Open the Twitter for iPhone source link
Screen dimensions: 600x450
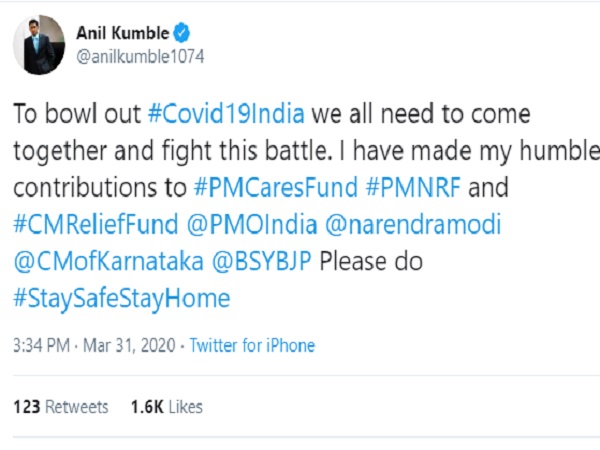pyautogui.click(x=252, y=346)
